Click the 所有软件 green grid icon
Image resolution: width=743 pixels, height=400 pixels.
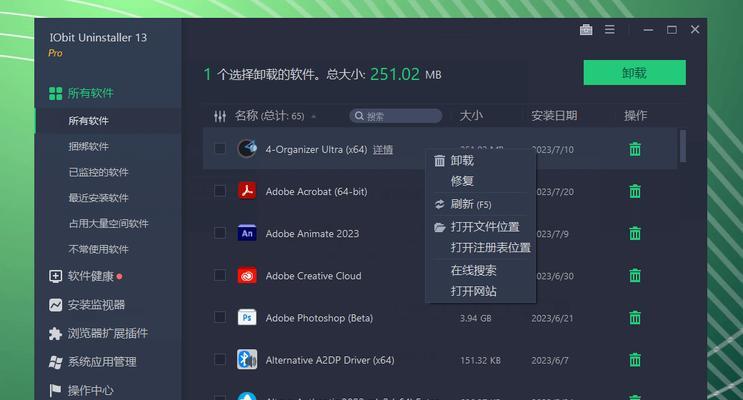coord(55,93)
